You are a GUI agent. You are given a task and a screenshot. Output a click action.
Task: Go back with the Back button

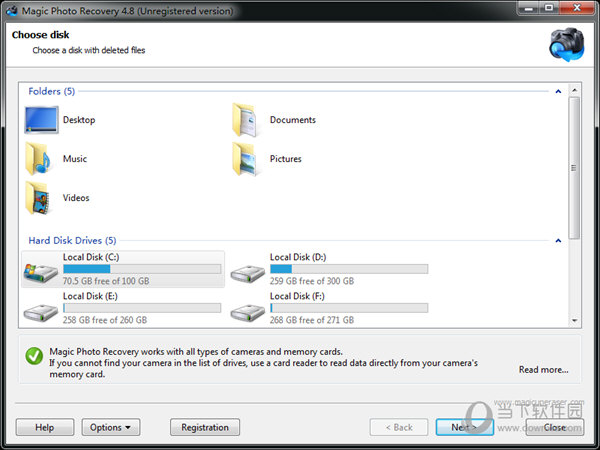pos(399,427)
